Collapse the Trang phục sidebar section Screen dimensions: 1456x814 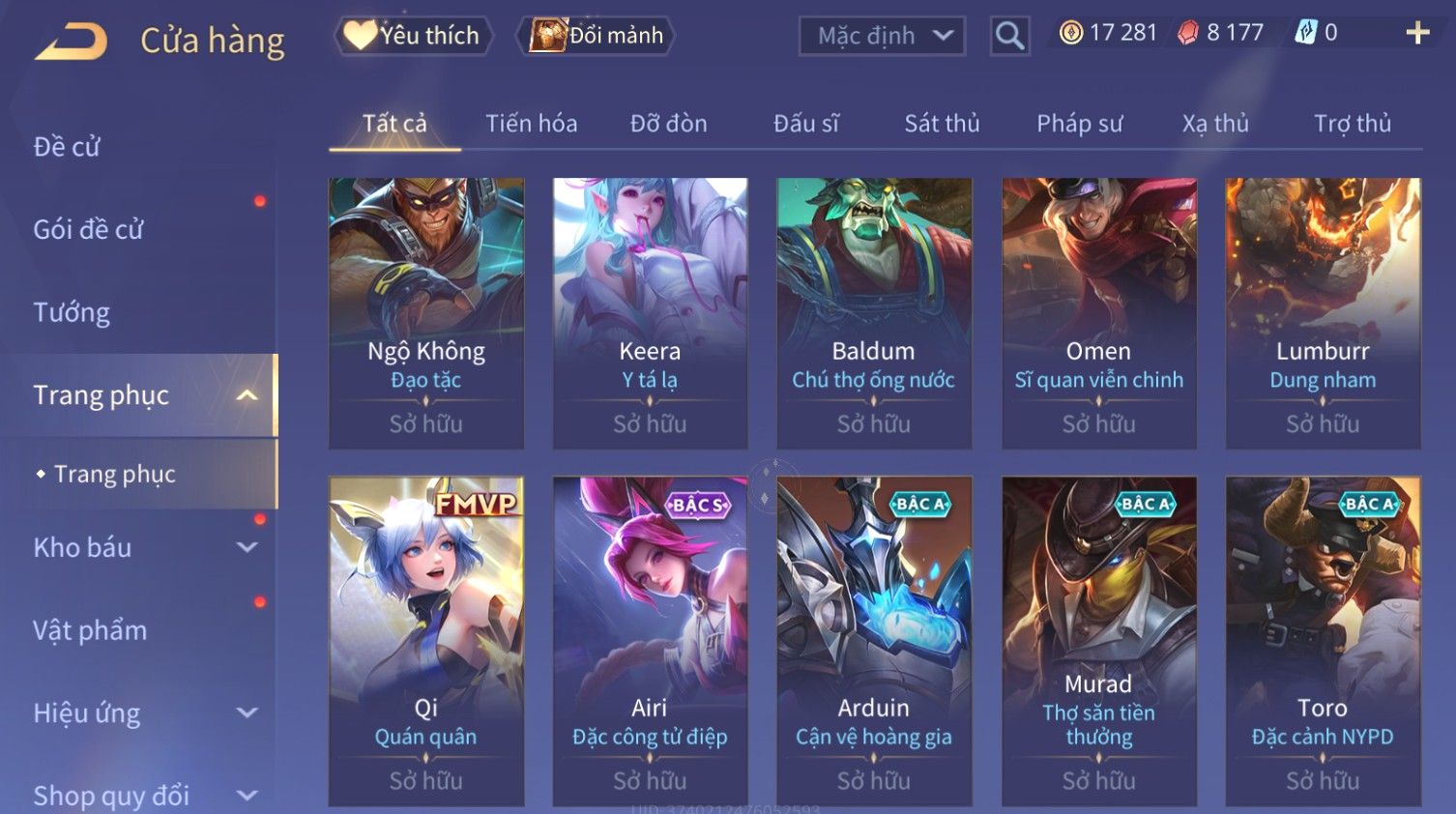[x=247, y=395]
